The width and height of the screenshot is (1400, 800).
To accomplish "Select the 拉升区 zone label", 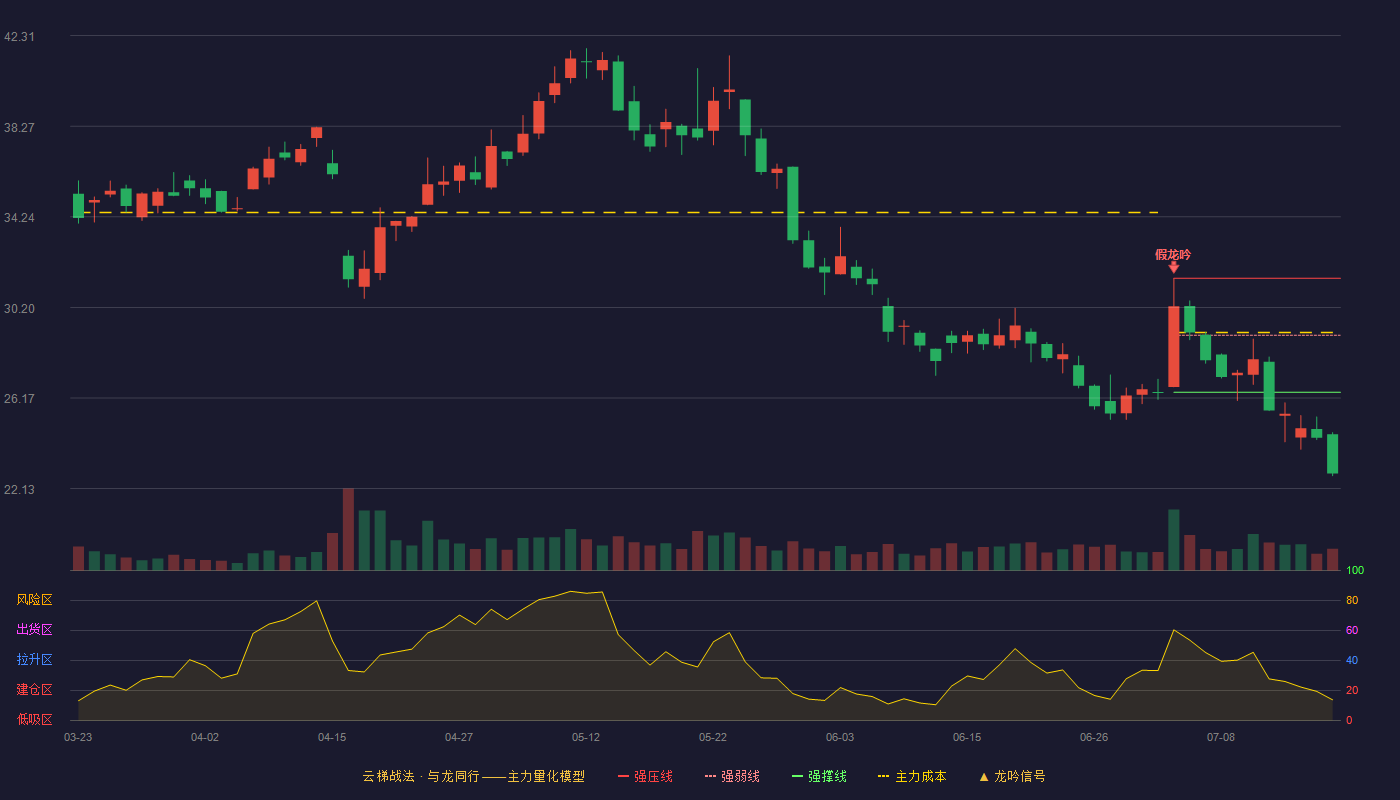I will click(34, 660).
